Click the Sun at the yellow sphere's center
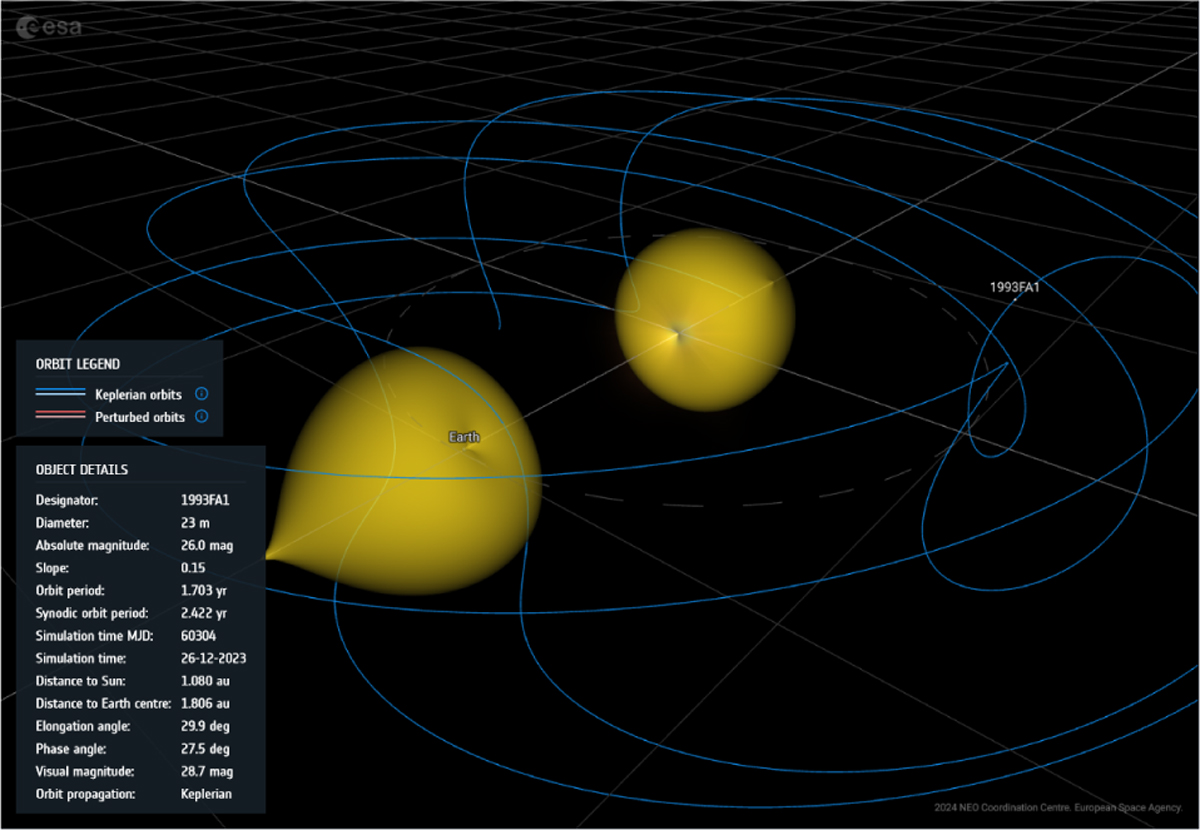The height and width of the screenshot is (830, 1200). tap(676, 335)
